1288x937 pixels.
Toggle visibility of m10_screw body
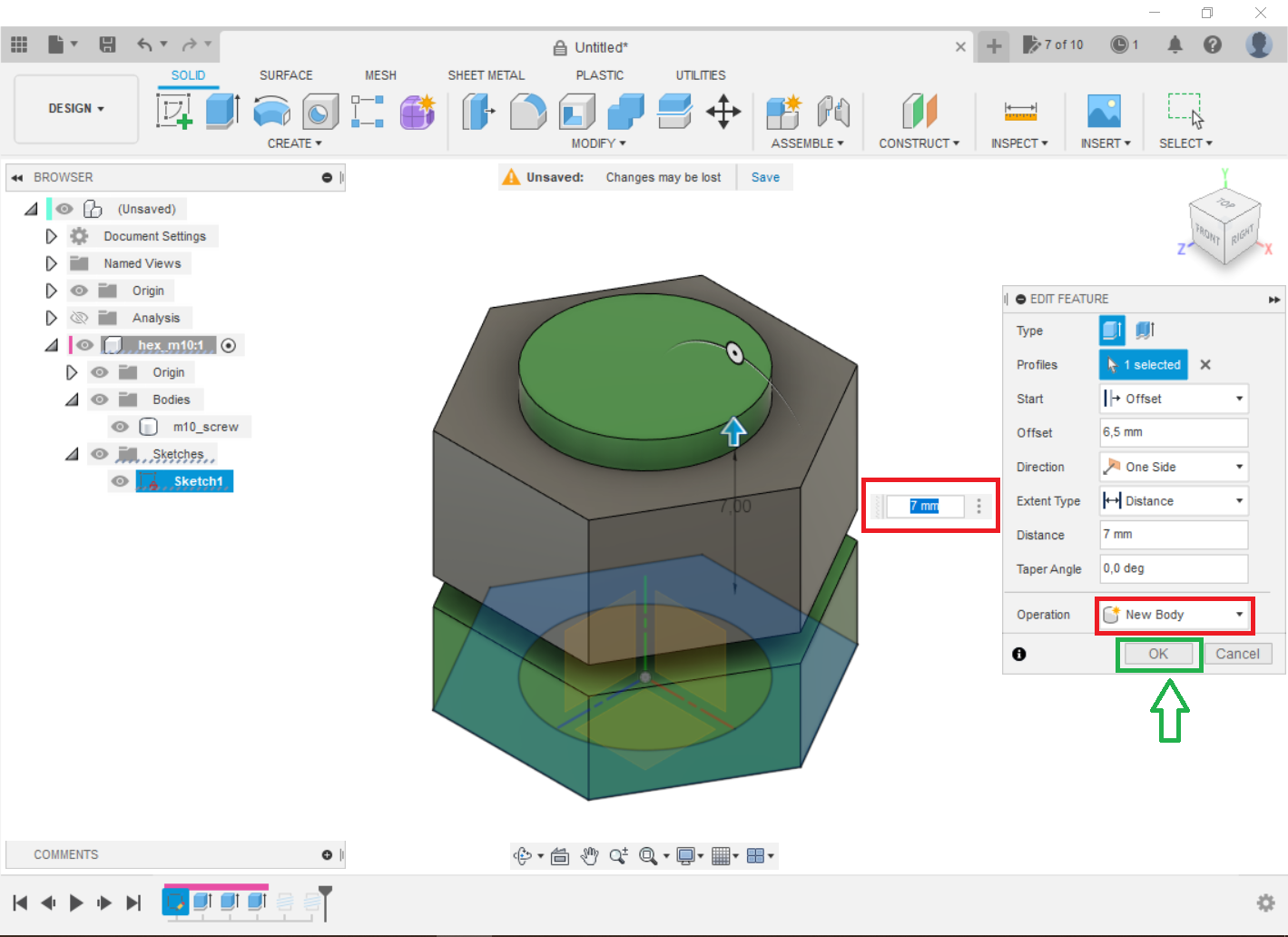(120, 427)
